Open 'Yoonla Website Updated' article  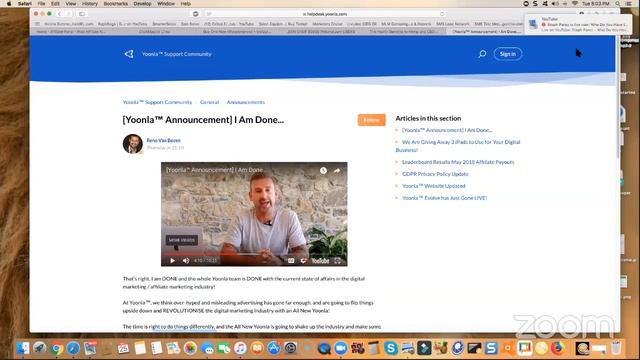click(x=433, y=186)
